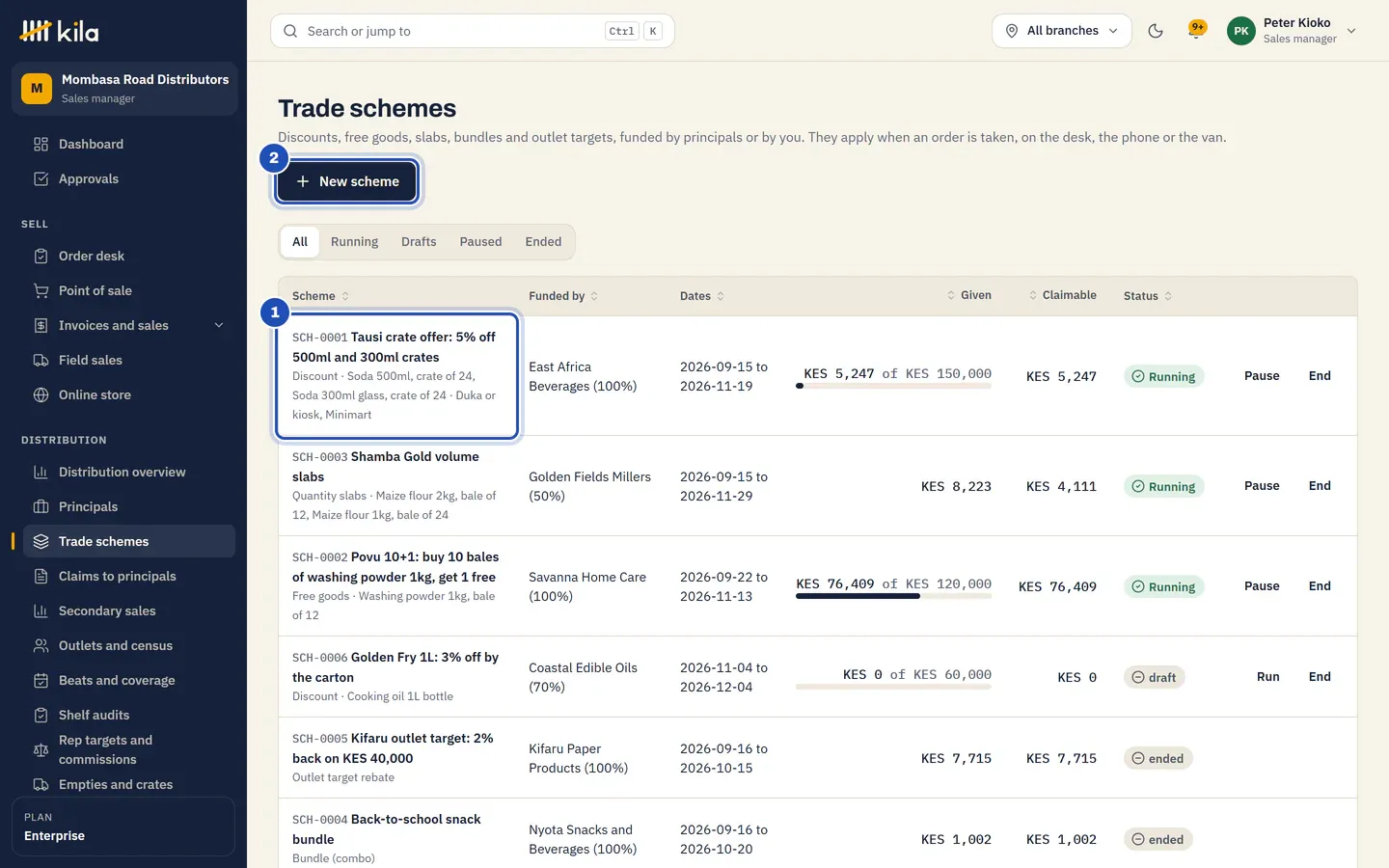
Task: Sort table by Claimable column
Action: [x=1062, y=295]
